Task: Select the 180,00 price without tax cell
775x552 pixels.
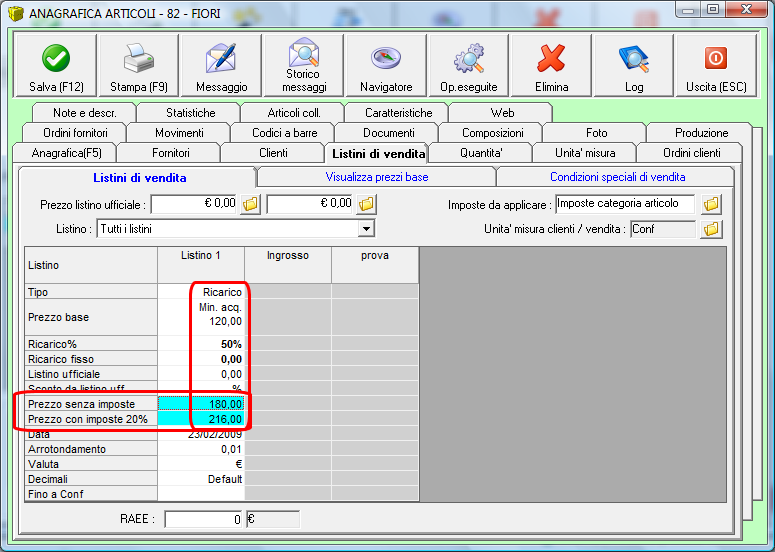Action: click(201, 404)
